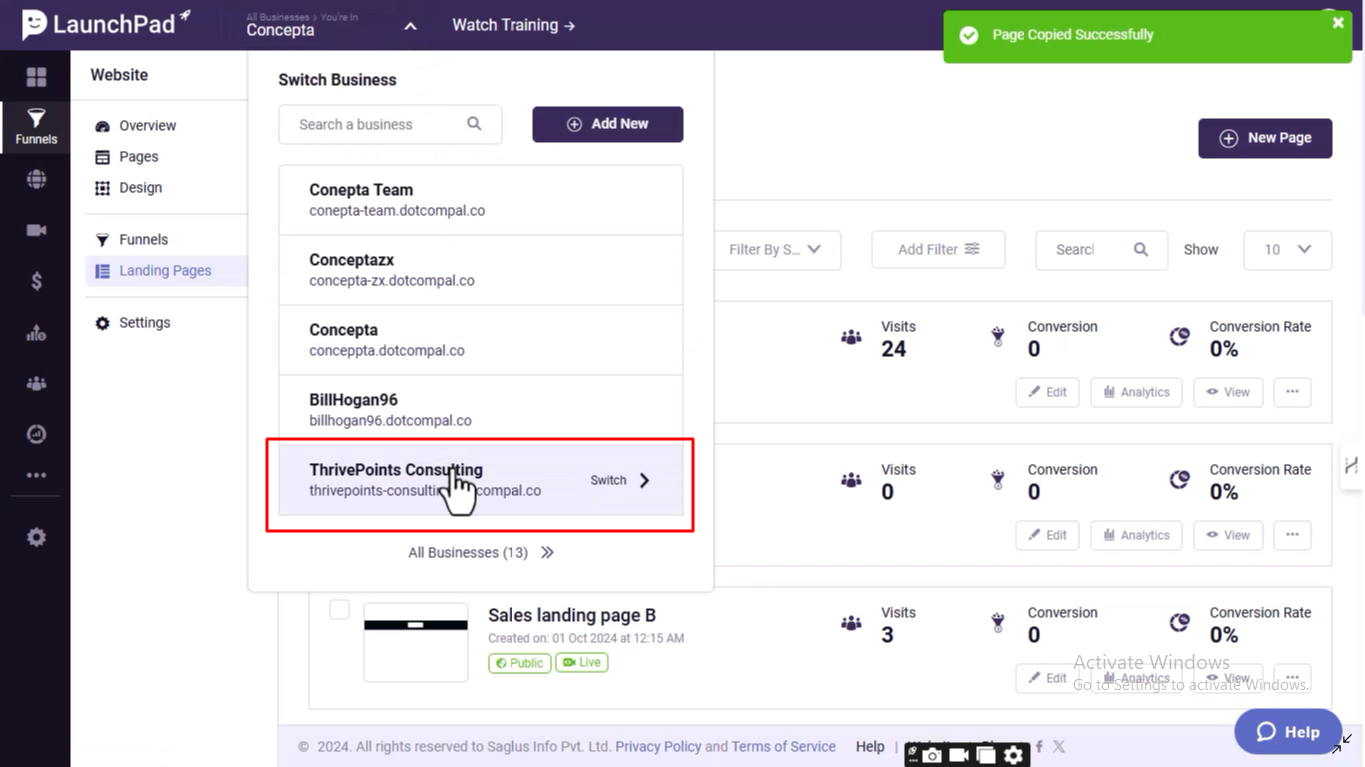This screenshot has width=1365, height=767.
Task: Select the Funnels icon in the left sidebar
Action: (x=36, y=126)
